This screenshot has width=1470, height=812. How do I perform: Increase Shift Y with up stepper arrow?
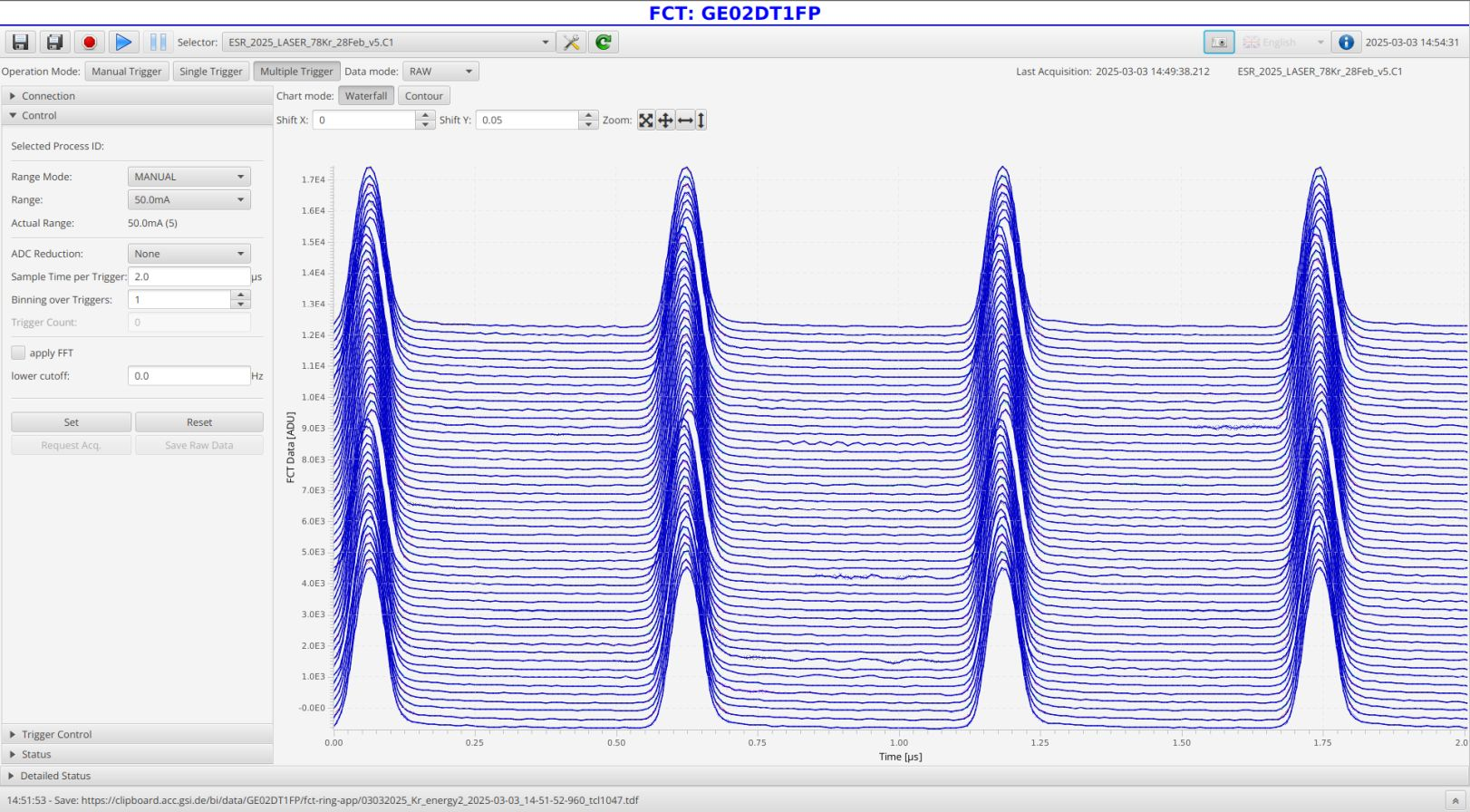pyautogui.click(x=588, y=115)
